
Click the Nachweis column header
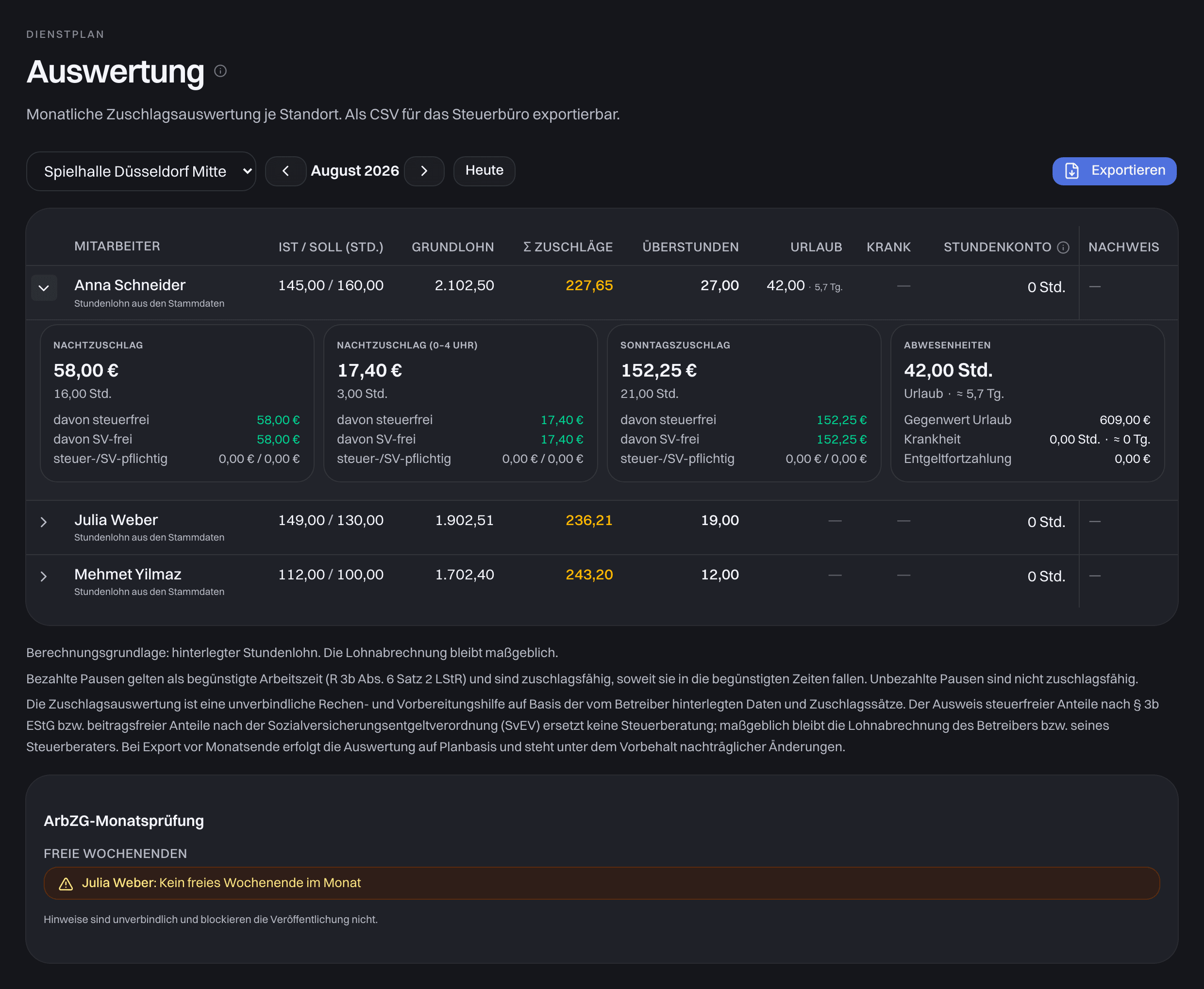(x=1124, y=247)
